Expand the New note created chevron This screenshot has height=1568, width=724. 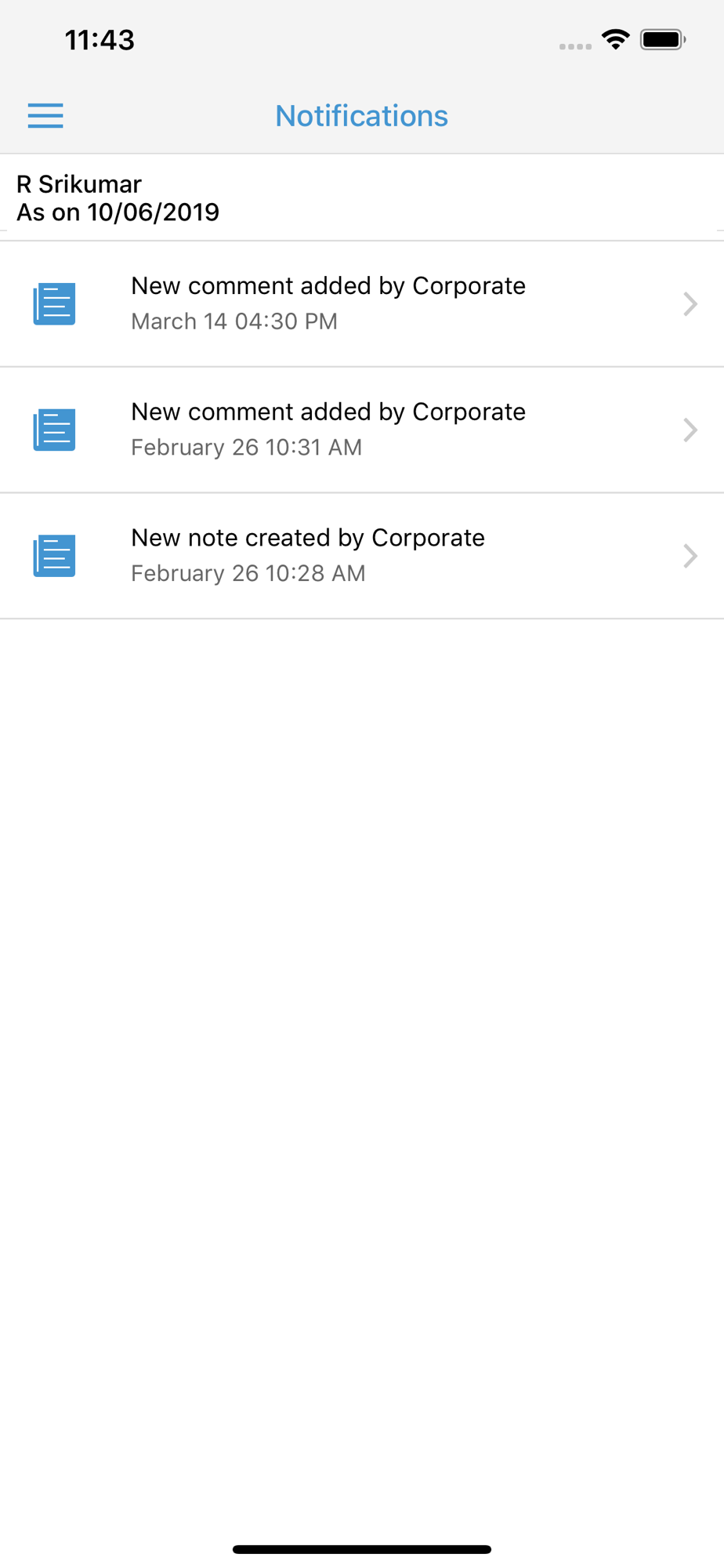tap(690, 556)
